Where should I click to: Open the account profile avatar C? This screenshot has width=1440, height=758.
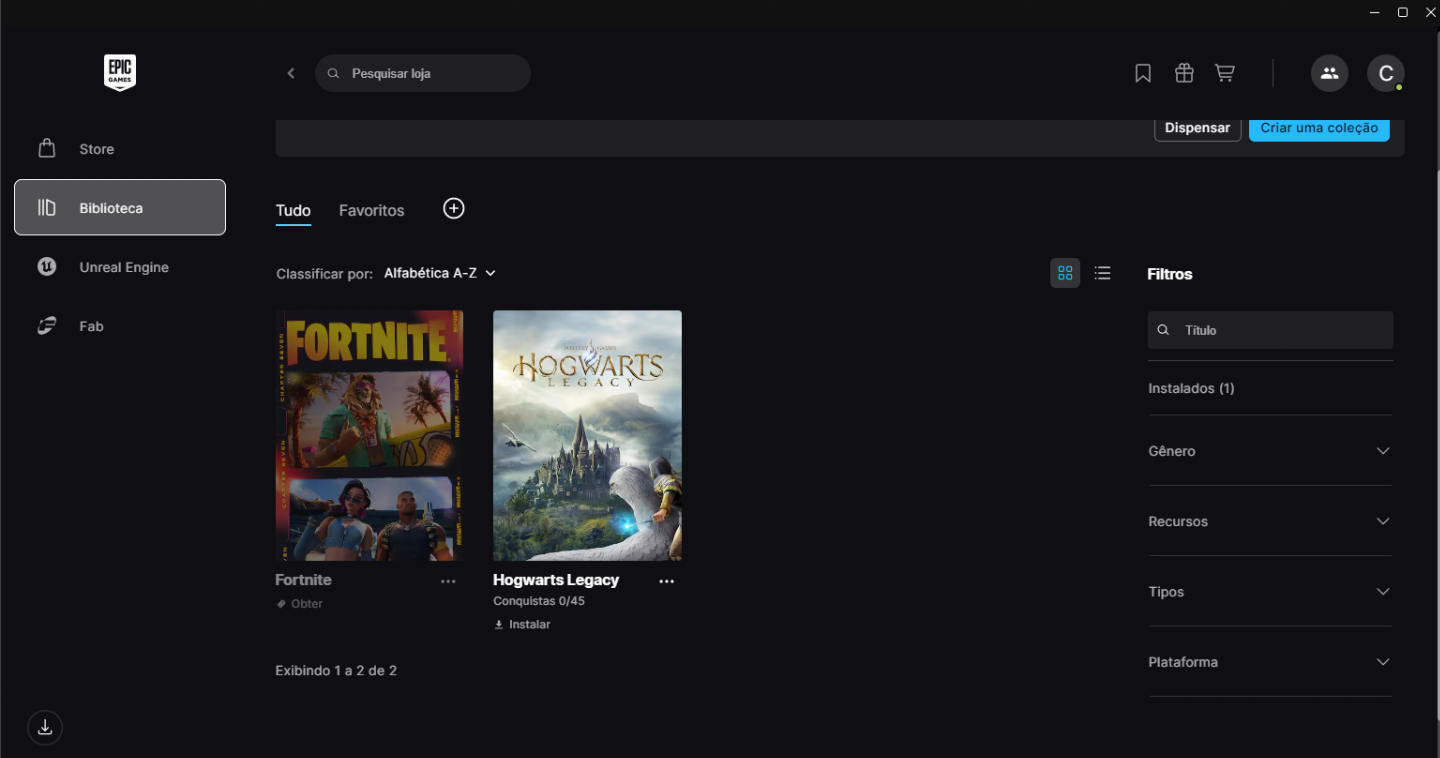(1385, 73)
